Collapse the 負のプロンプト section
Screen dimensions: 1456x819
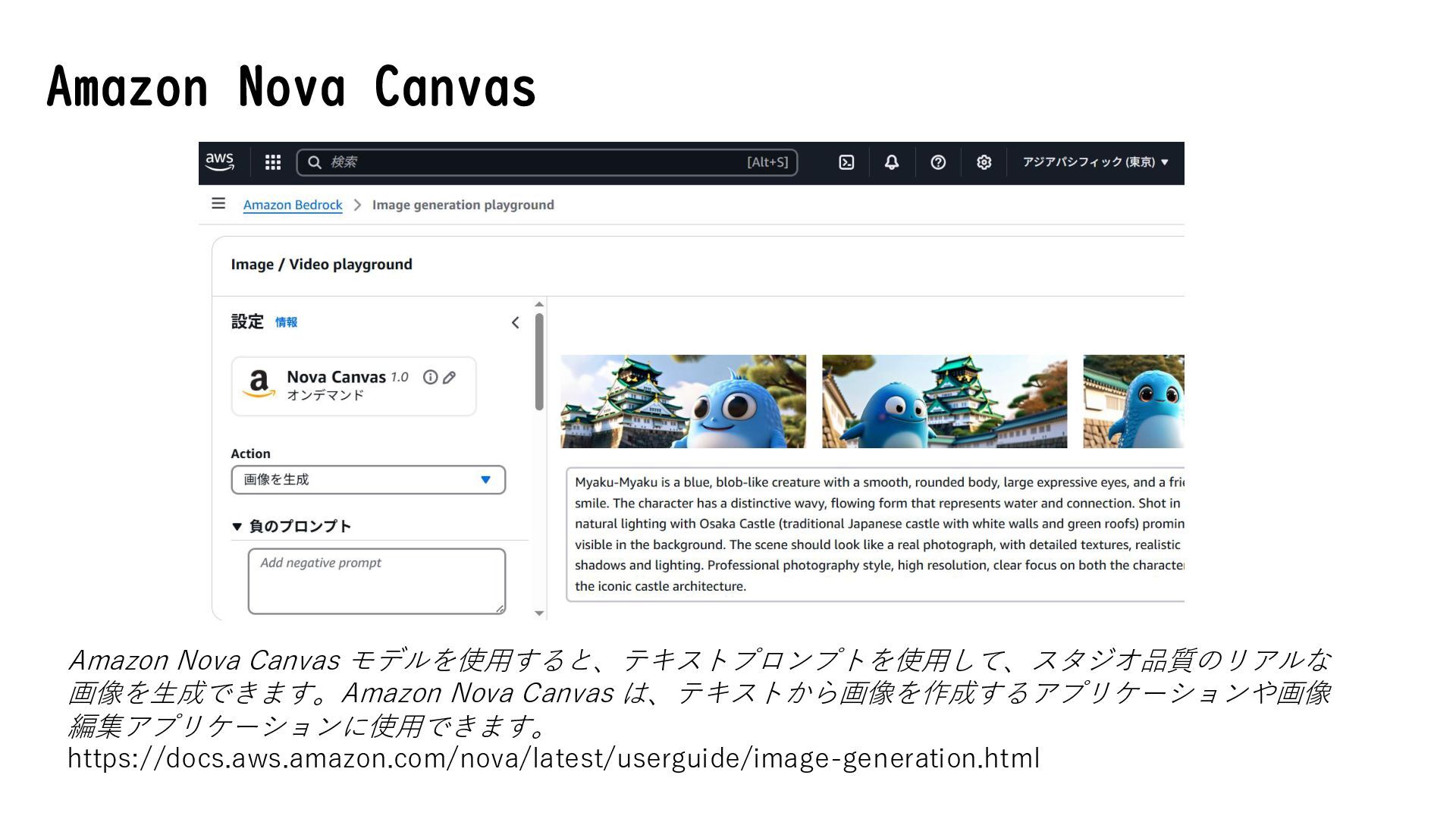point(291,526)
